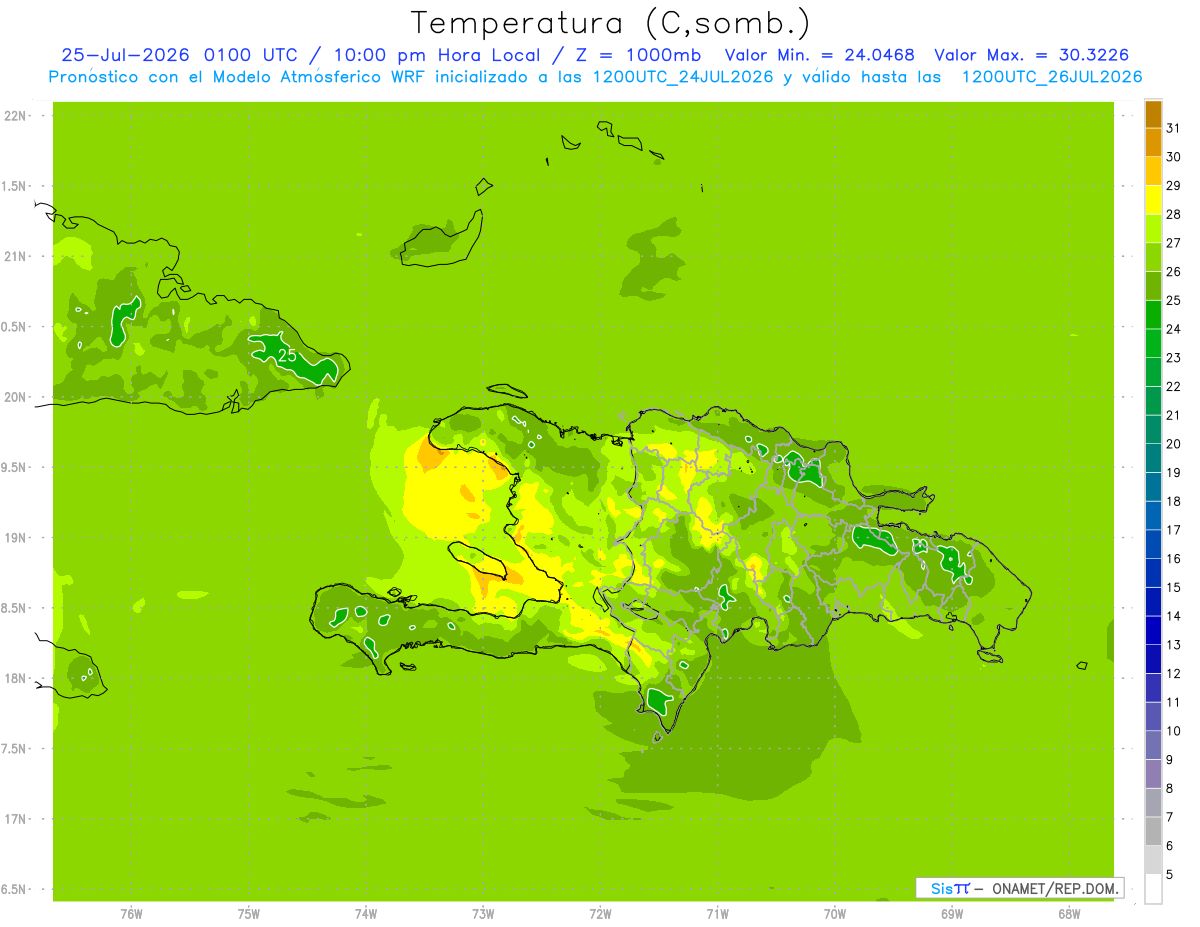Click the "6.5N" latitude axis label
1200x927 pixels.
[x=15, y=889]
